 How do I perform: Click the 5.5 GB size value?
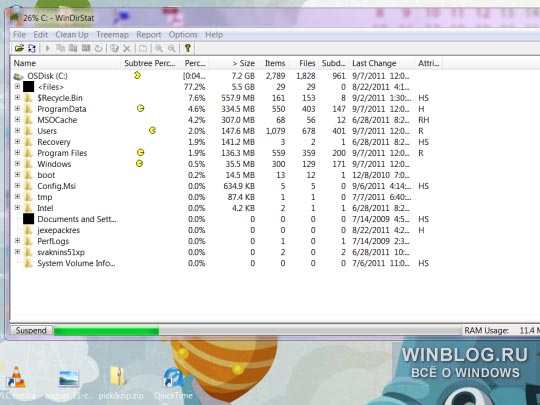tap(243, 87)
